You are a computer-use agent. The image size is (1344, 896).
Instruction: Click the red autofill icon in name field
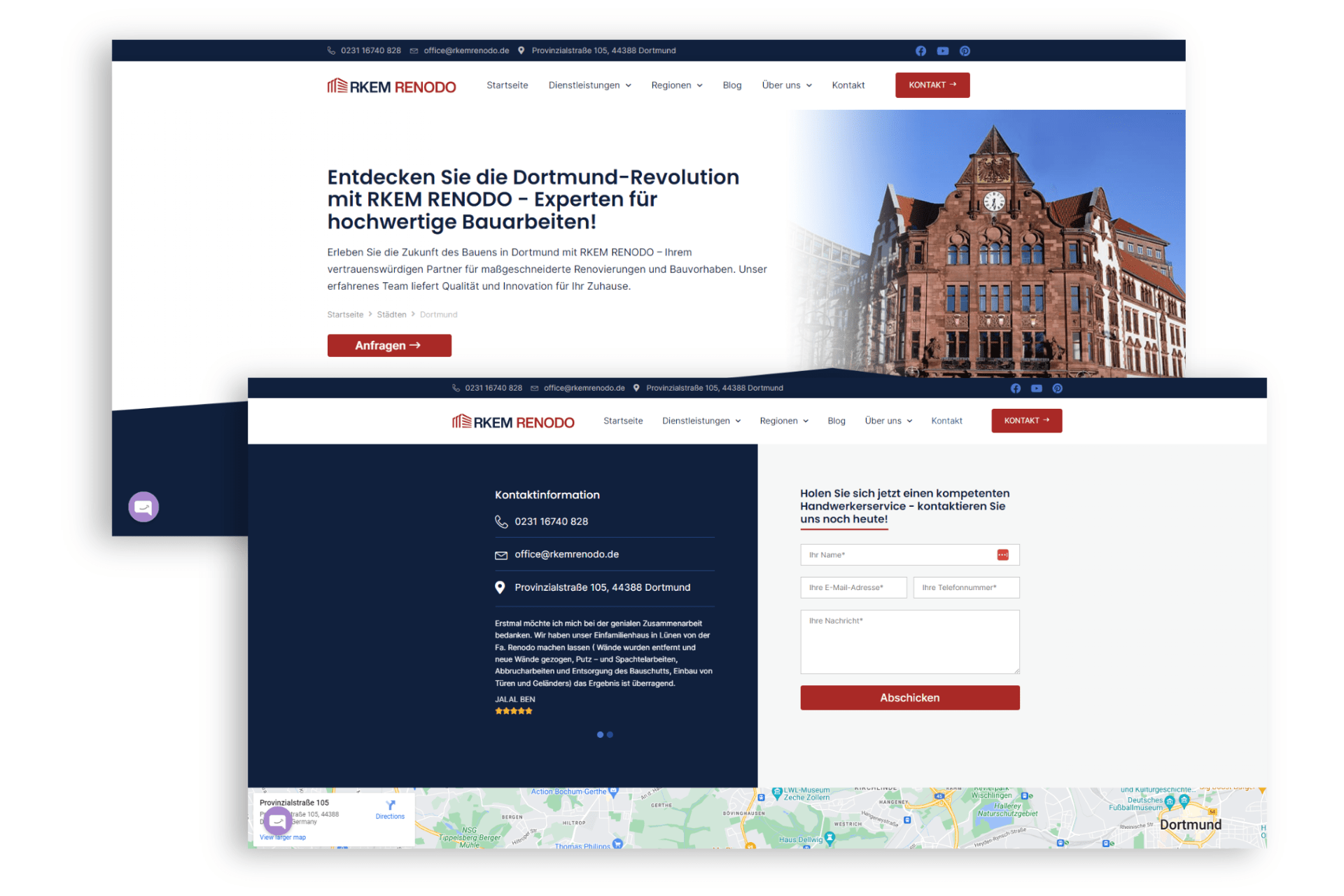[x=1002, y=555]
